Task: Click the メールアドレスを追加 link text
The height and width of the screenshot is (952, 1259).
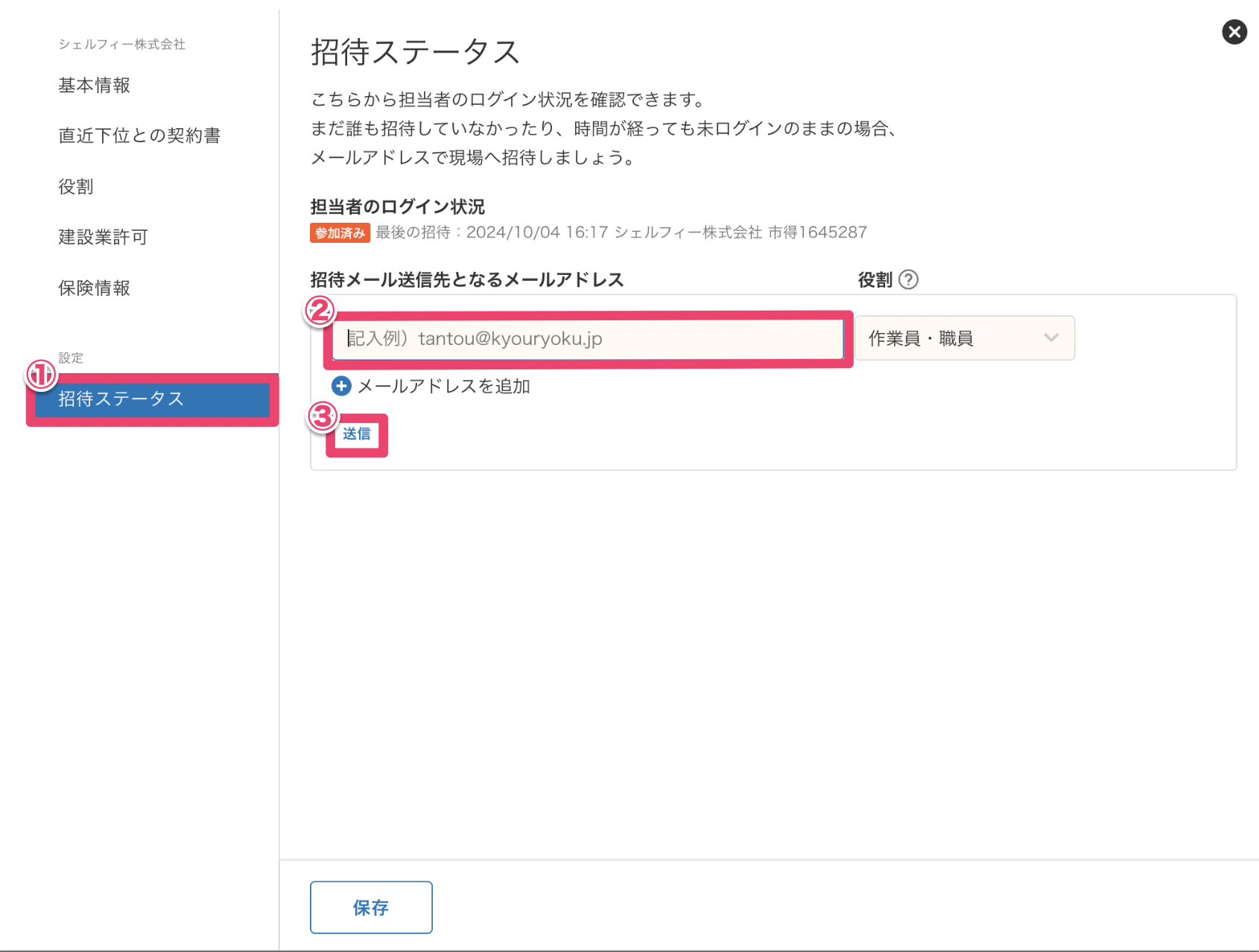Action: (444, 386)
